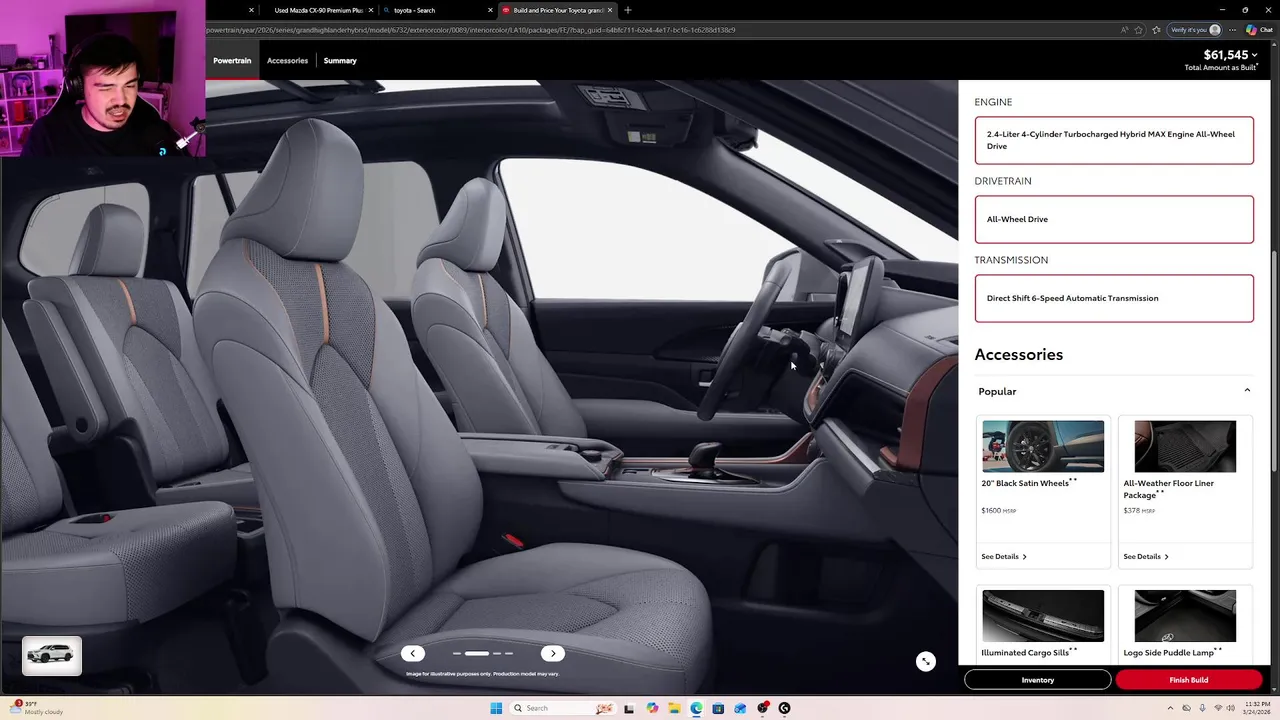Click the $1600 wheels price
Viewport: 1280px width, 720px height.
click(x=998, y=510)
